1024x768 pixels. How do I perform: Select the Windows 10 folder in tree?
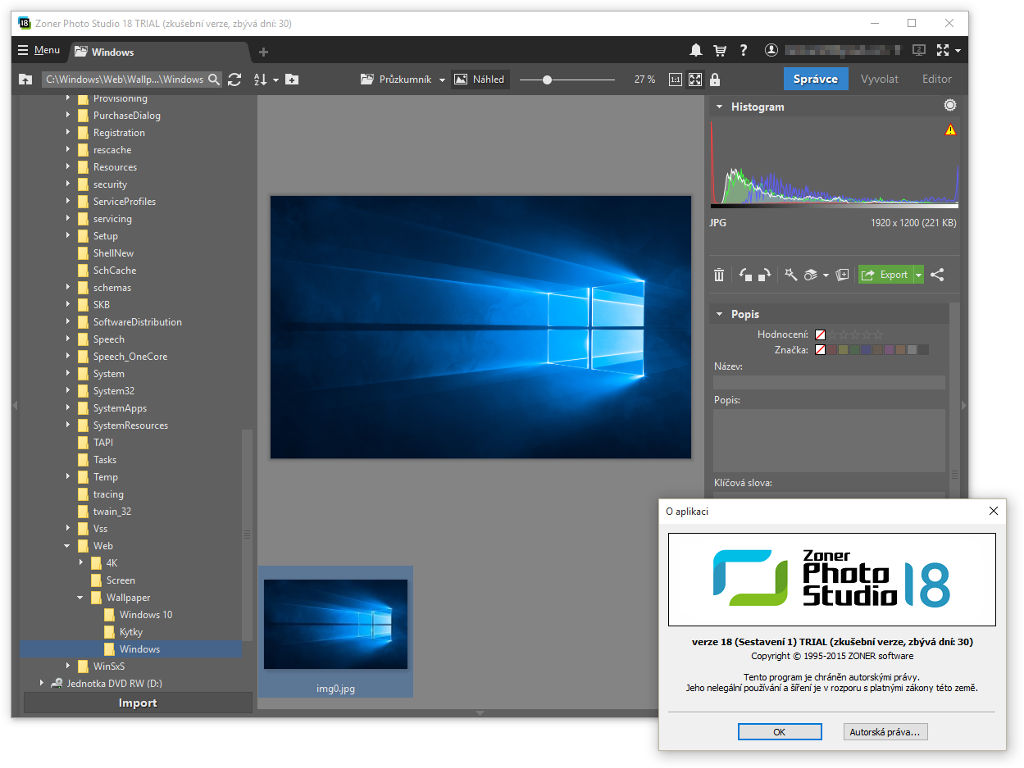pos(146,615)
